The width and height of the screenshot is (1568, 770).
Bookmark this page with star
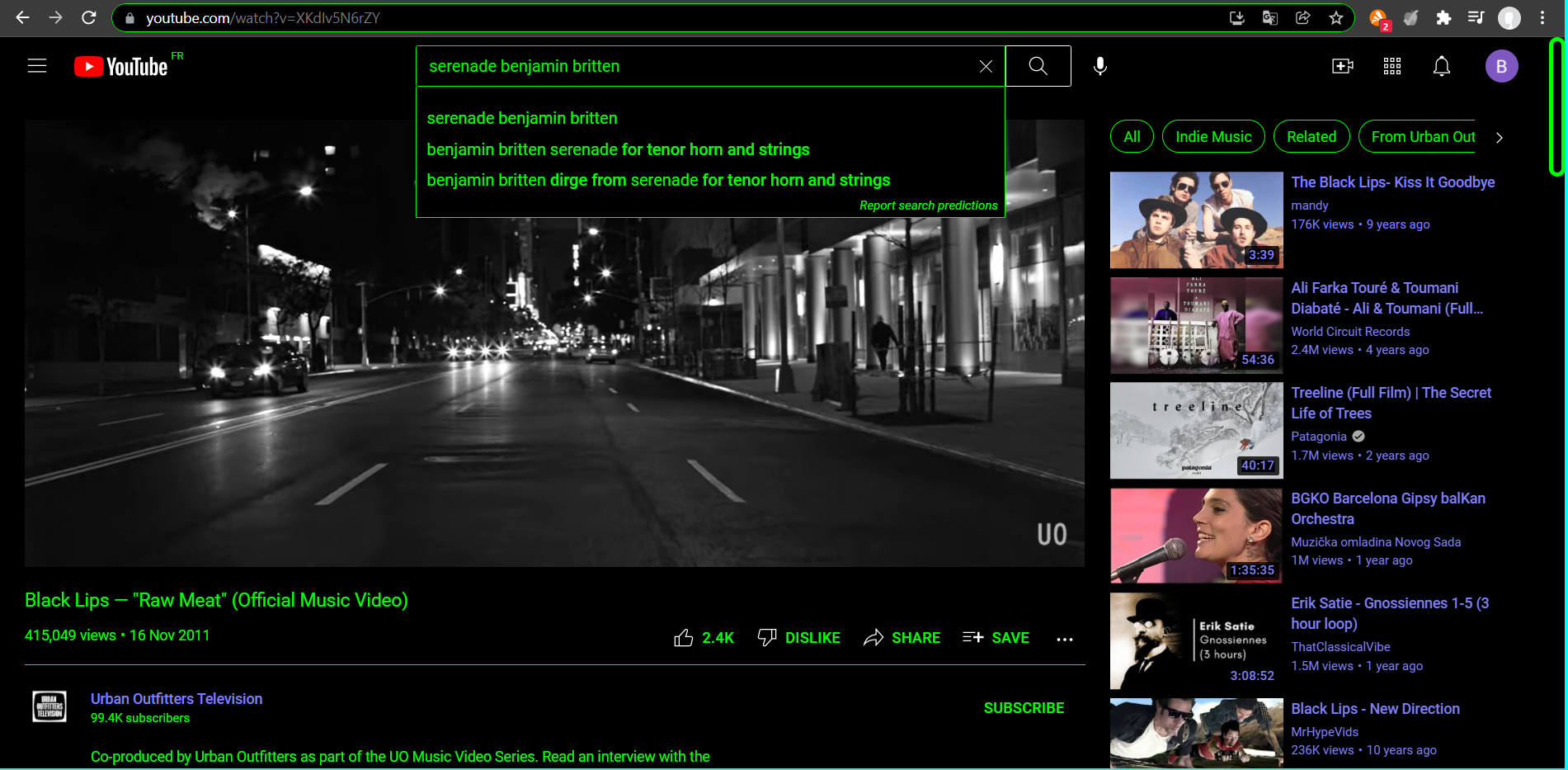pos(1336,17)
